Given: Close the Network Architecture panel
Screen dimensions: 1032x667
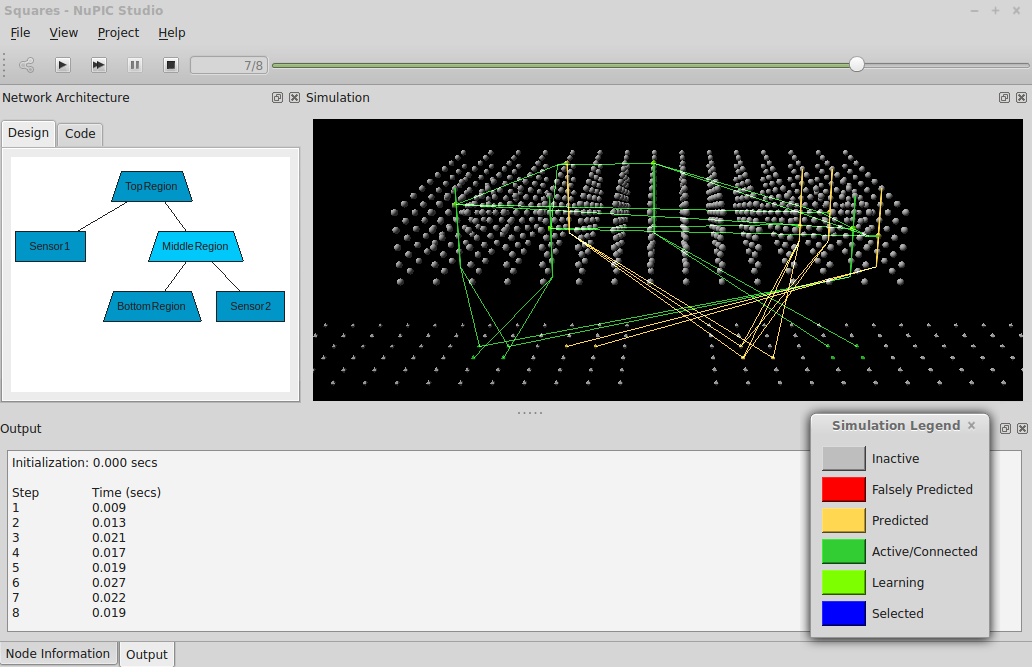Looking at the screenshot, I should 294,98.
